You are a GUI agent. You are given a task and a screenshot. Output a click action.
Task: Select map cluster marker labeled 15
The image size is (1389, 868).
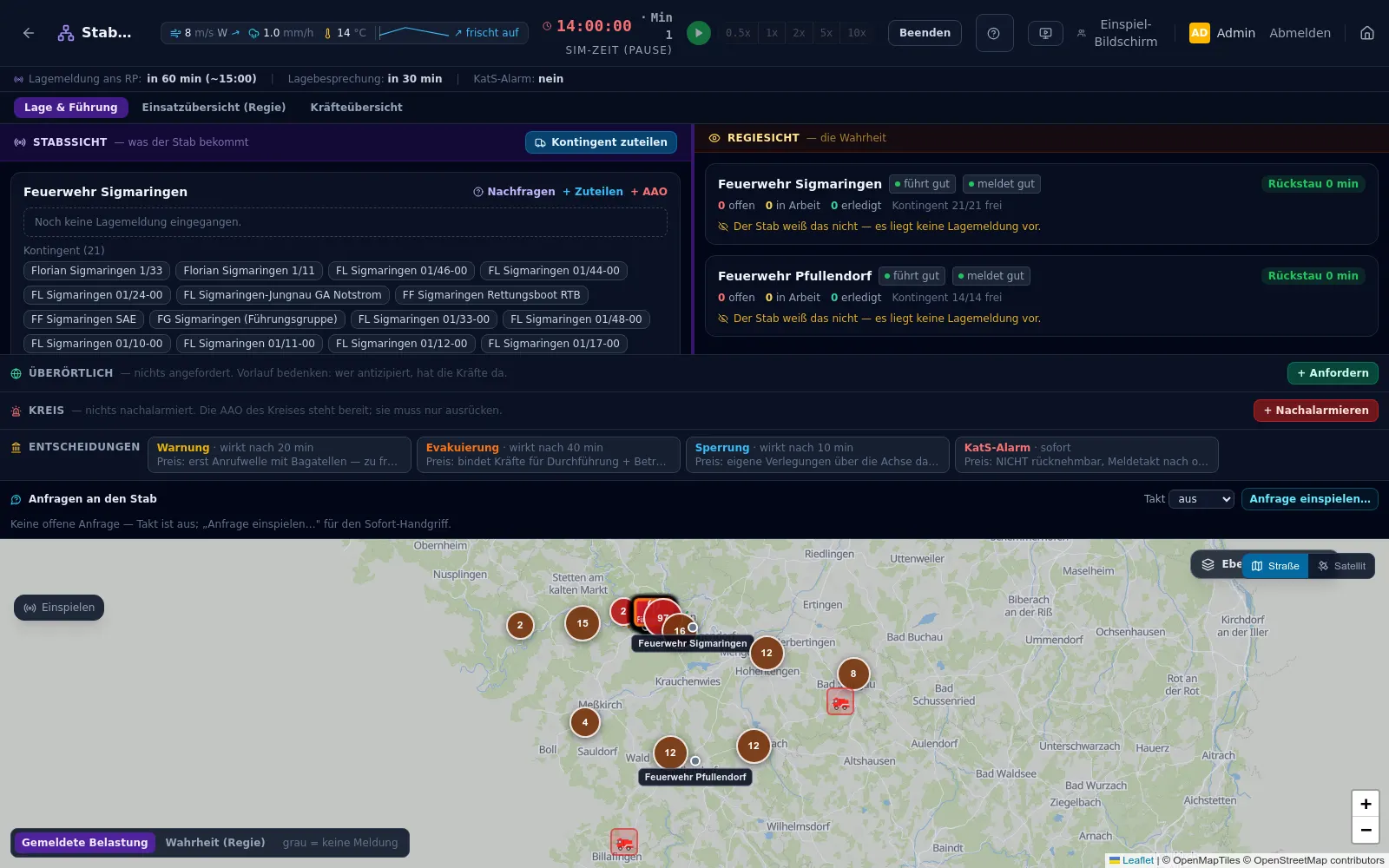pyautogui.click(x=583, y=623)
